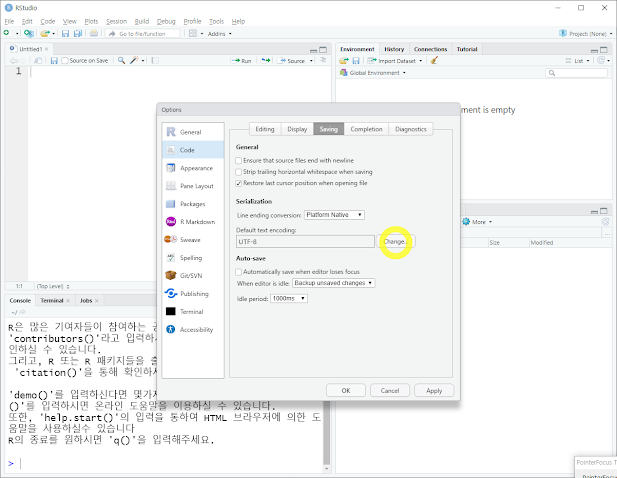617x478 pixels.
Task: Open the Terminal tab beside Console
Action: [52, 301]
